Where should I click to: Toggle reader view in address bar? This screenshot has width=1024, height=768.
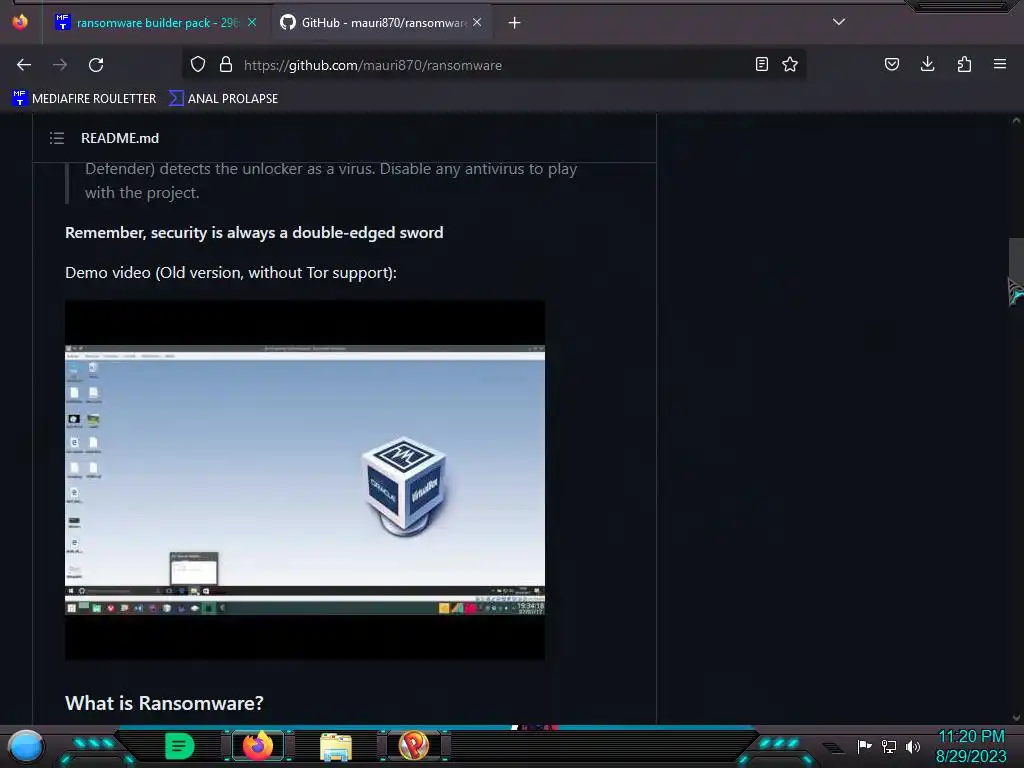pyautogui.click(x=761, y=64)
